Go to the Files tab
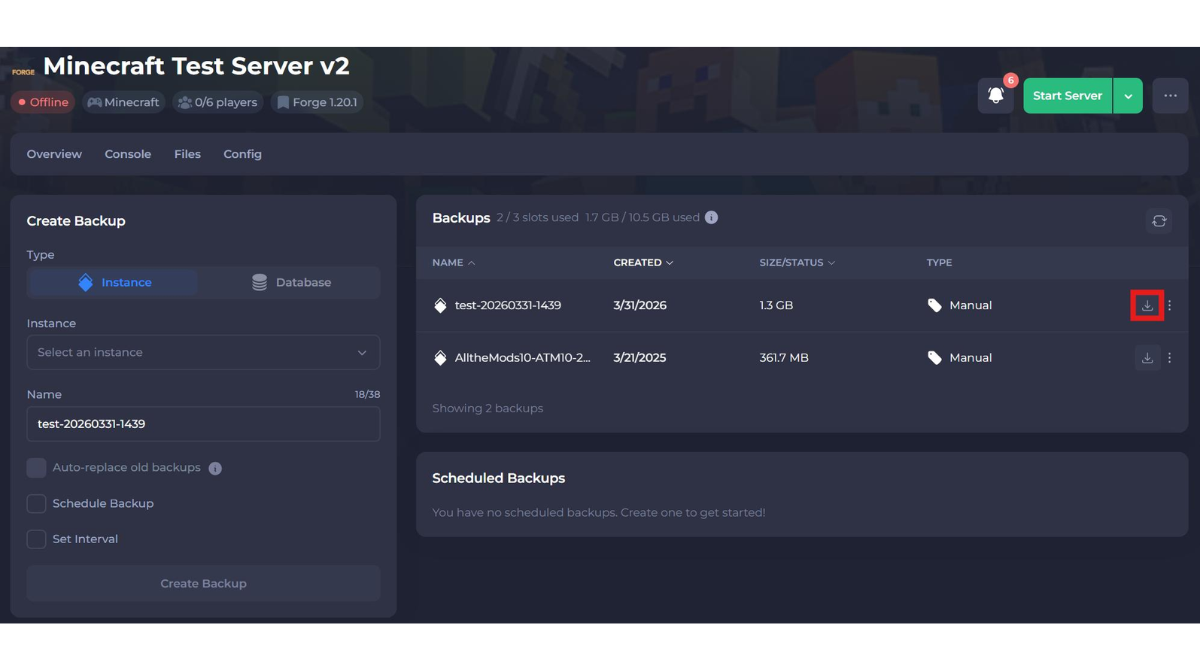This screenshot has height=670, width=1200. click(x=187, y=154)
